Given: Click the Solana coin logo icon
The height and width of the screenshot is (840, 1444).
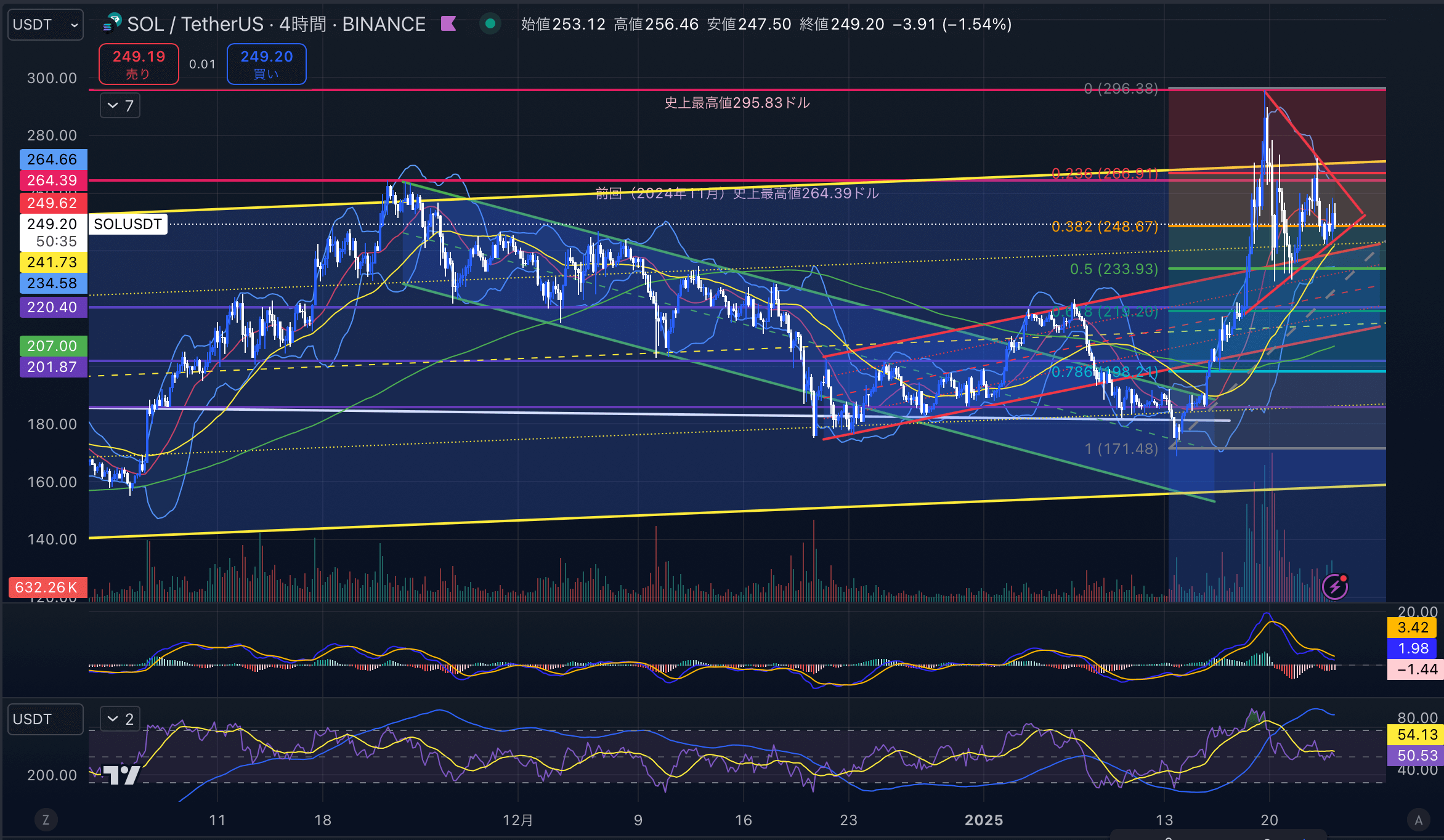Looking at the screenshot, I should [x=112, y=23].
